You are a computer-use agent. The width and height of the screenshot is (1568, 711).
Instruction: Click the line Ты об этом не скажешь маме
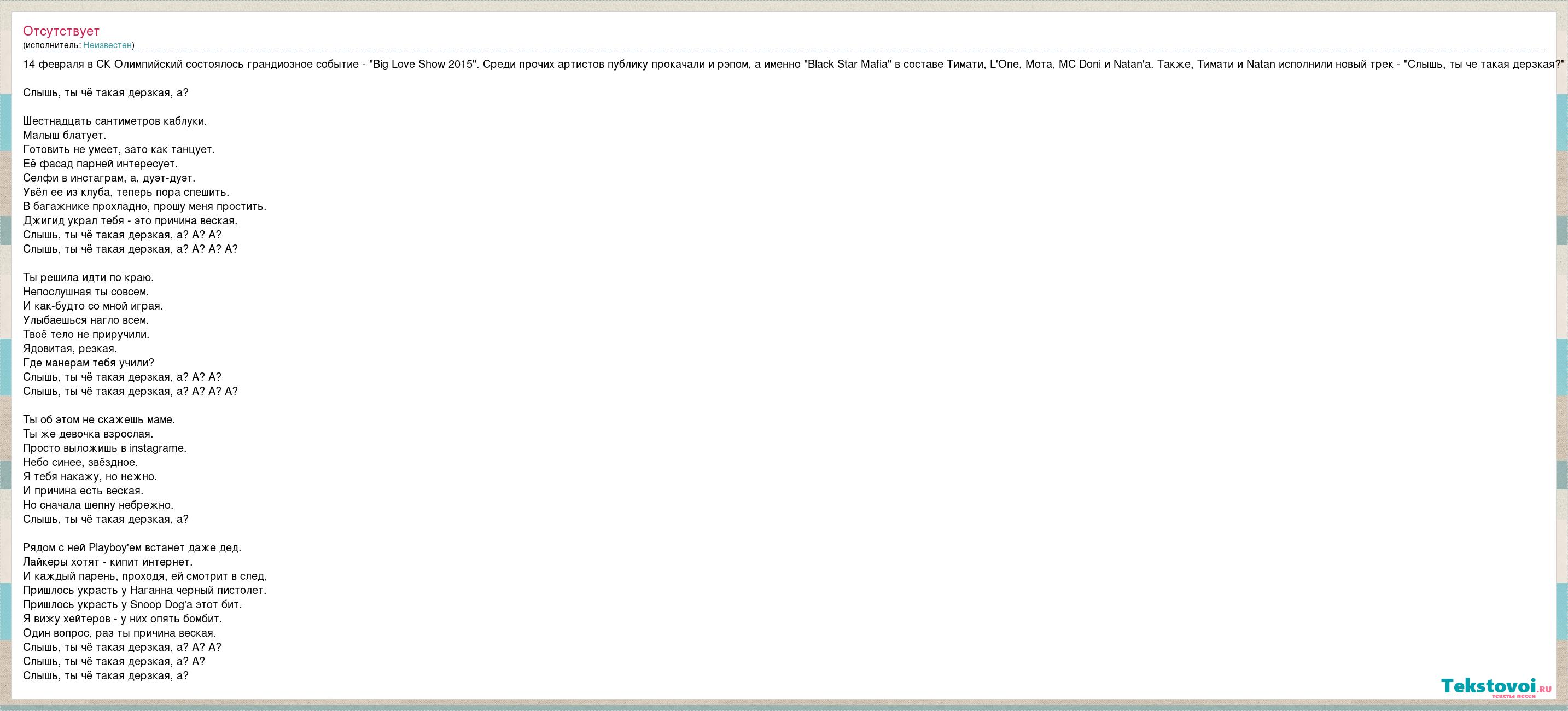tap(98, 420)
